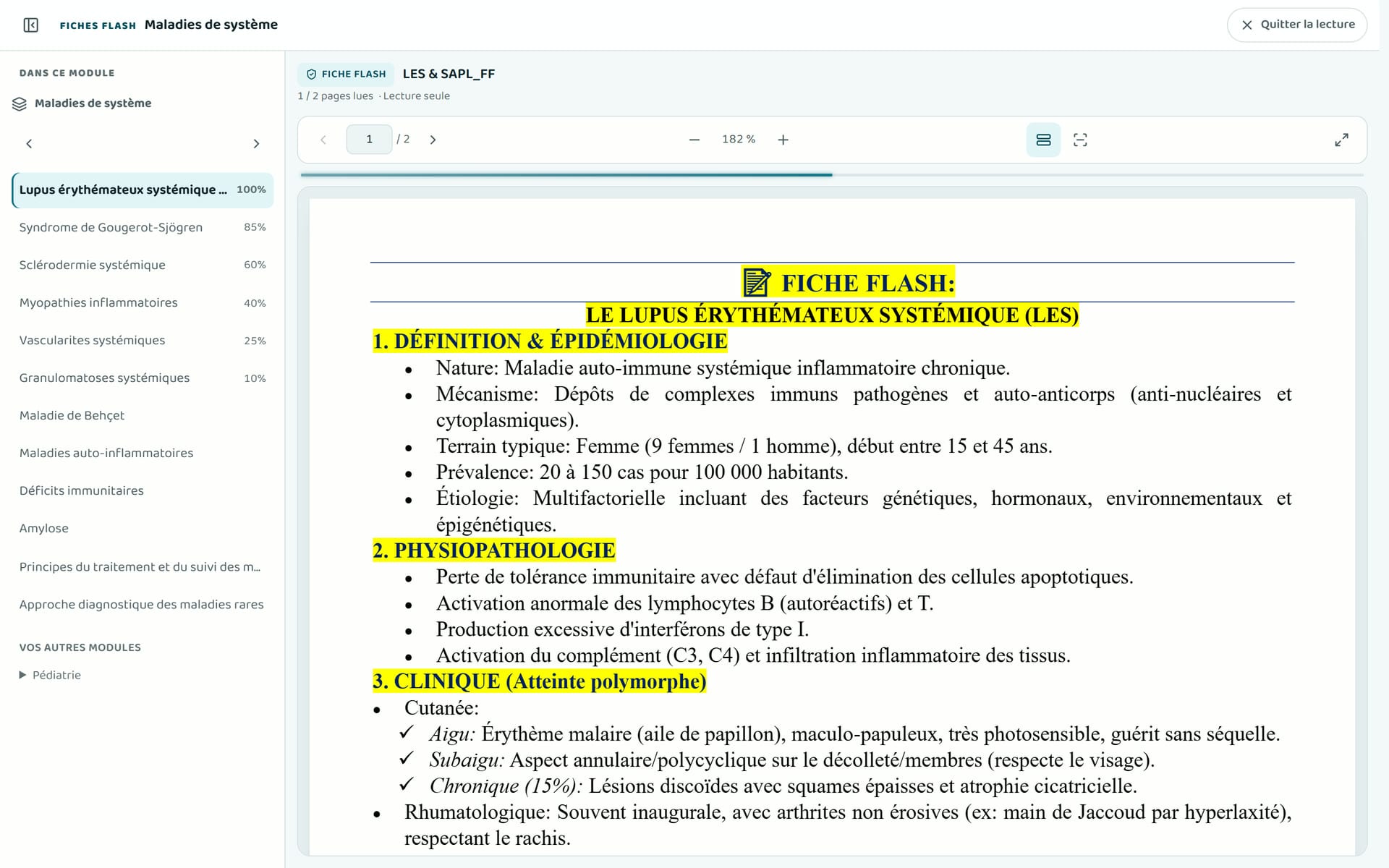Click the 1. DÉFINITION & ÉPIDÉMIOLOGIE heading
1389x868 pixels.
[x=550, y=341]
